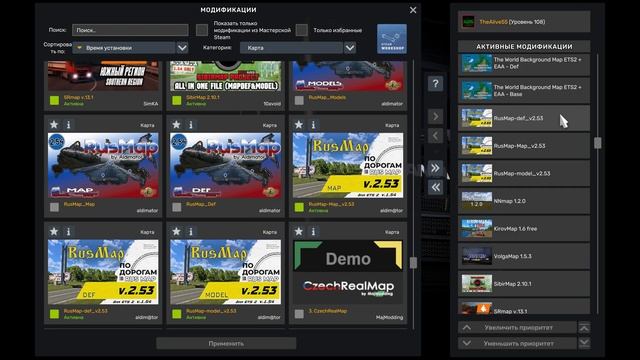The height and width of the screenshot is (360, 640).
Task: Click the RusMap_Def thumbnail image
Action: click(225, 165)
